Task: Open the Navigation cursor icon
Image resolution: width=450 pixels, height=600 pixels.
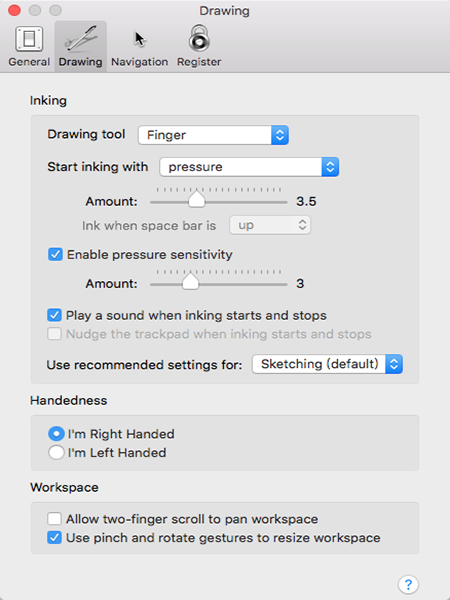Action: coord(140,39)
